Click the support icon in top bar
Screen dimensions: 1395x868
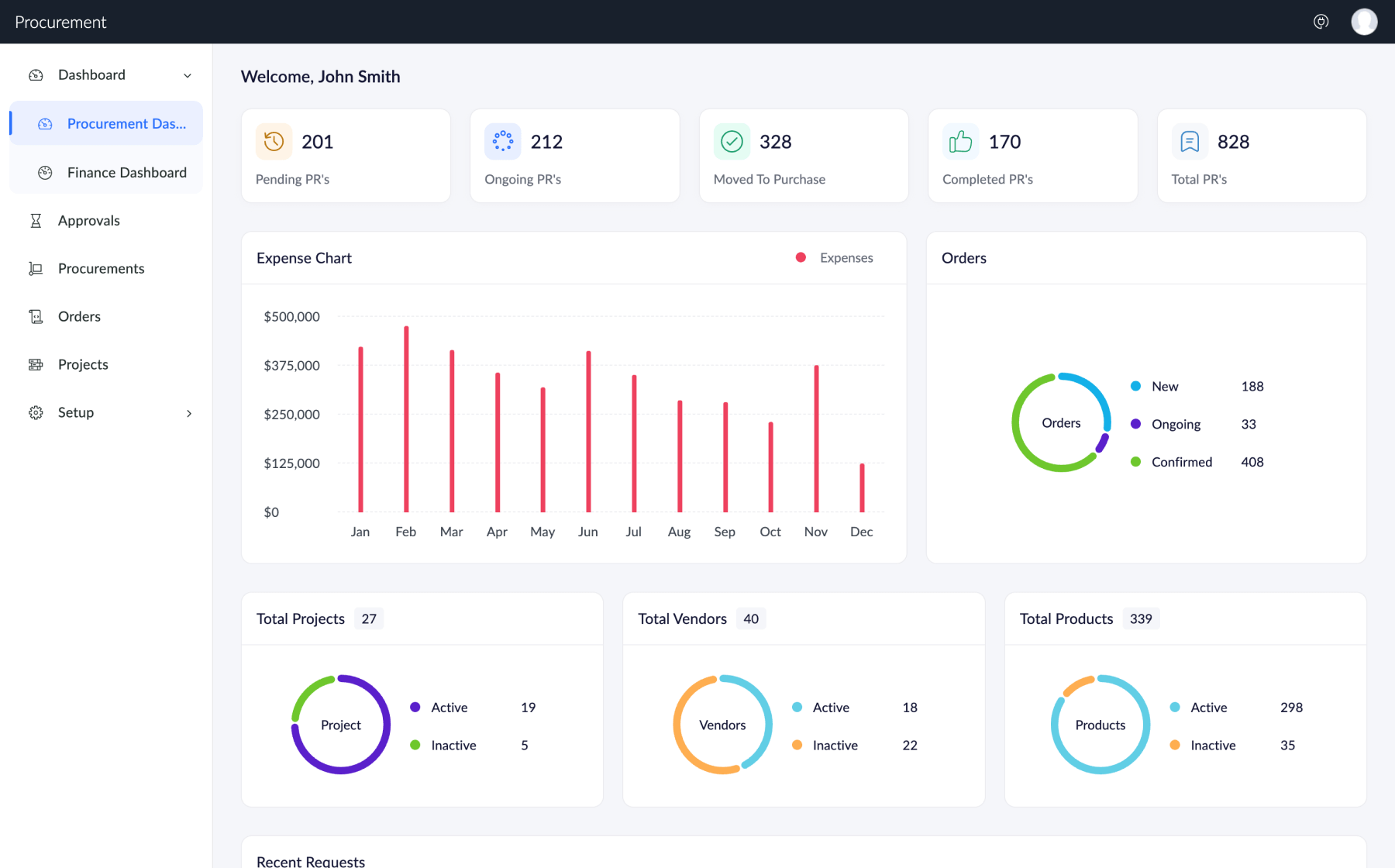click(x=1321, y=22)
